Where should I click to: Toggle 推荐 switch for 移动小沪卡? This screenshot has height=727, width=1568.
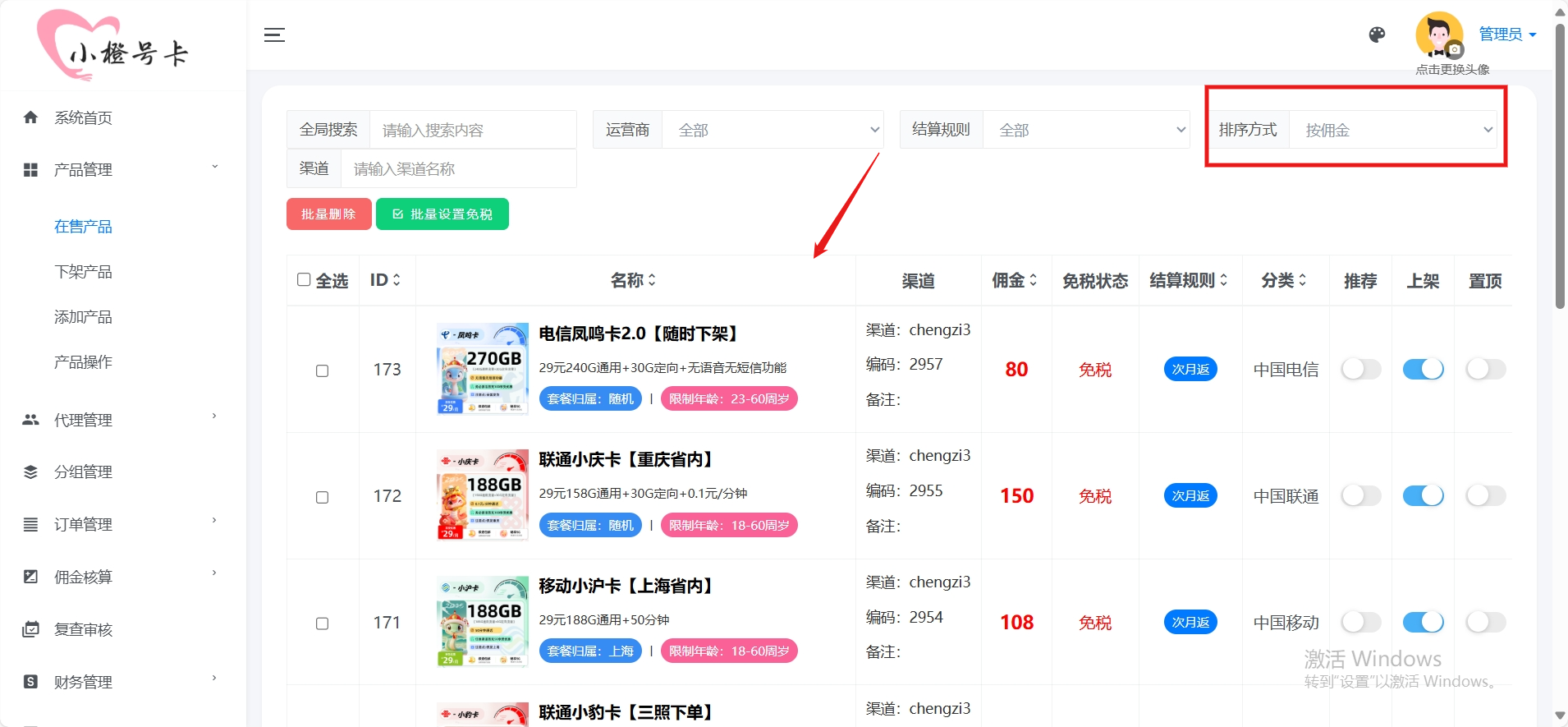(1360, 622)
